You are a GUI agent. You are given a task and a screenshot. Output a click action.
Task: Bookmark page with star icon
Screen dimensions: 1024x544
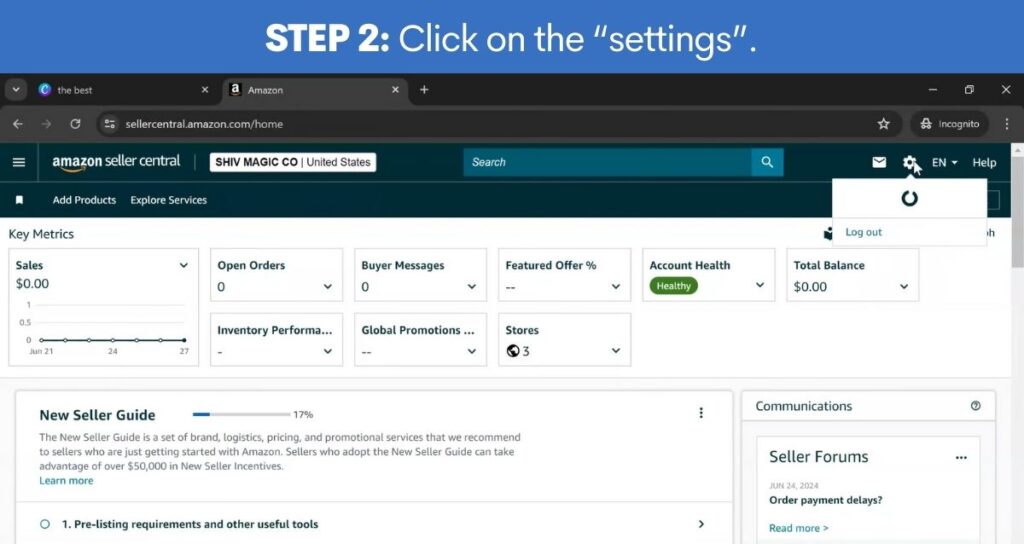point(884,123)
